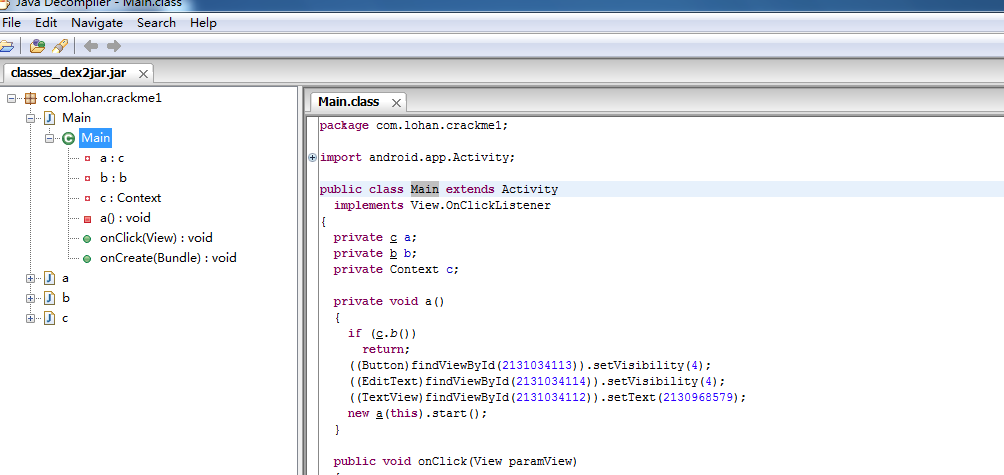This screenshot has height=475, width=1004.
Task: Open the Navigate menu
Action: coord(97,22)
